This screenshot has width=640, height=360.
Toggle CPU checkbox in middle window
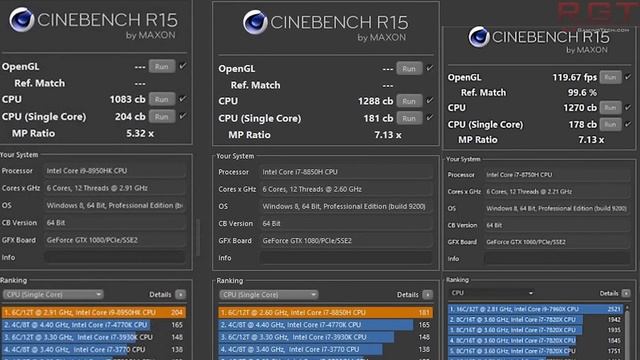(x=429, y=100)
